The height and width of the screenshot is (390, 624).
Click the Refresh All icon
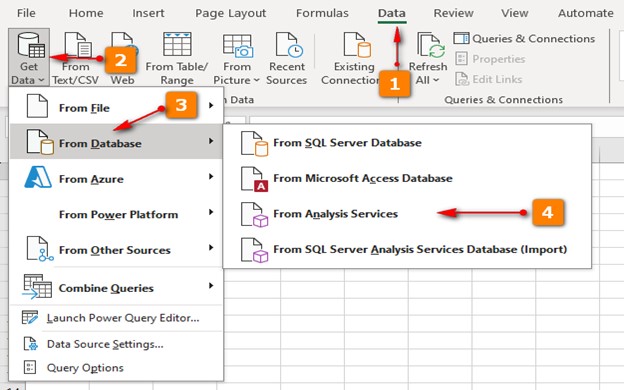431,45
